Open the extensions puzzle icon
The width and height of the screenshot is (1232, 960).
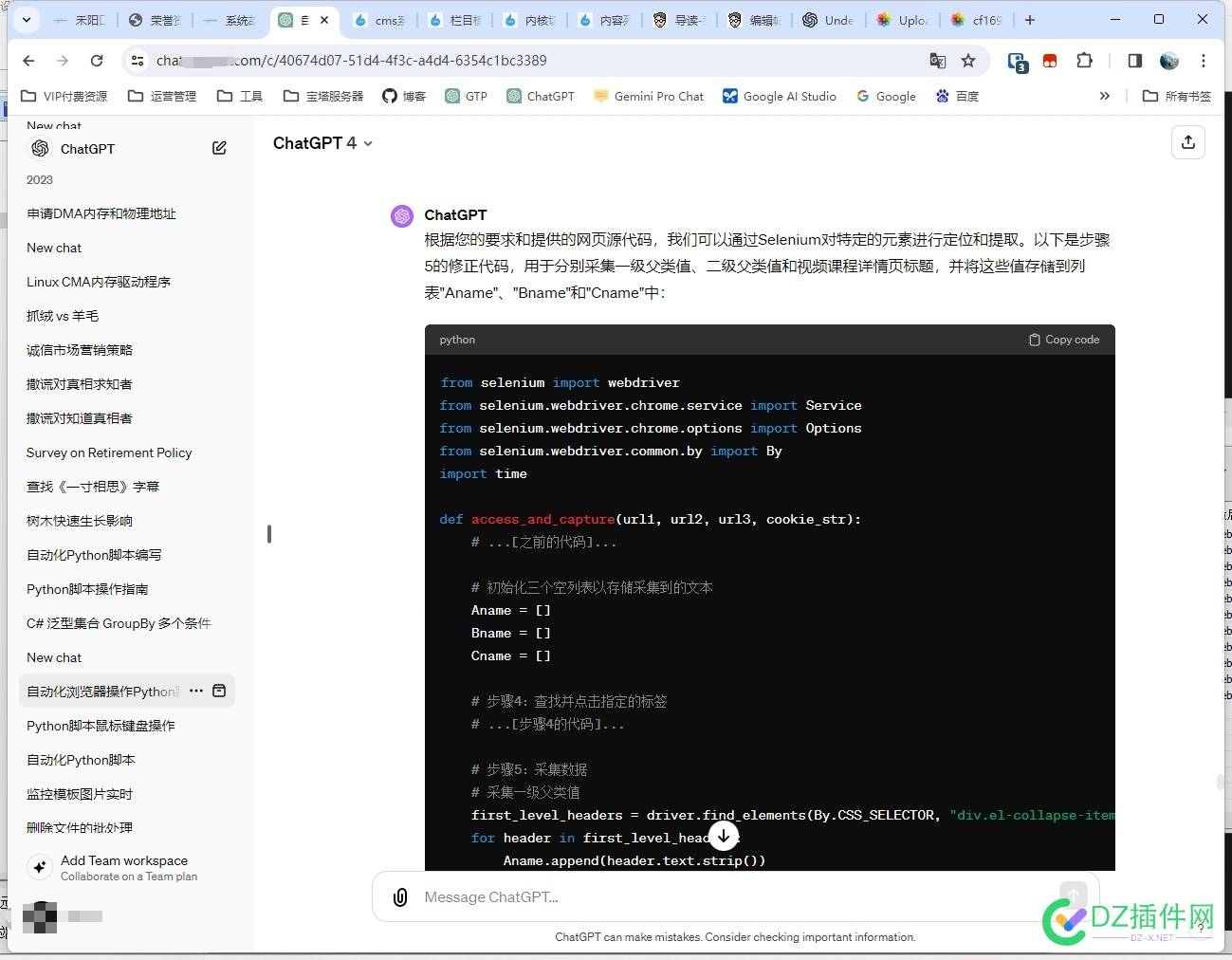(x=1084, y=61)
